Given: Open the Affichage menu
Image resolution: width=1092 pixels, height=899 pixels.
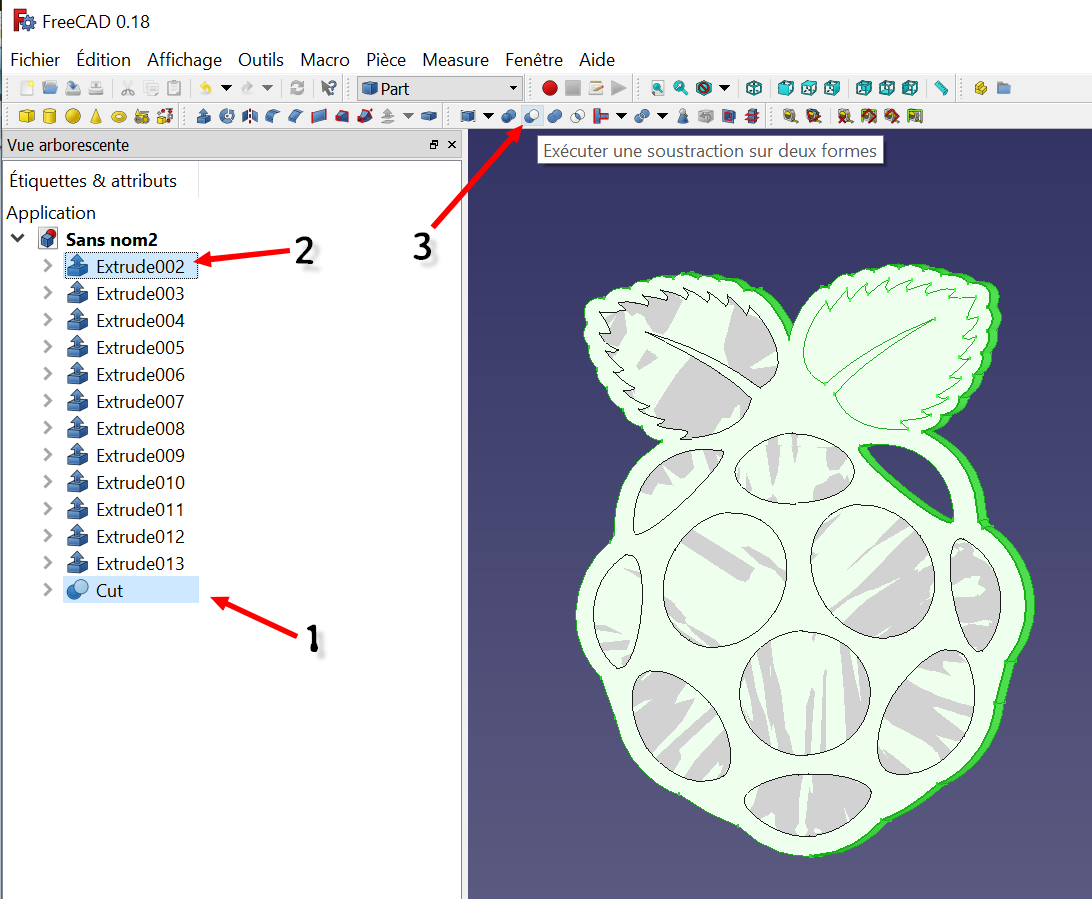Looking at the screenshot, I should [184, 60].
